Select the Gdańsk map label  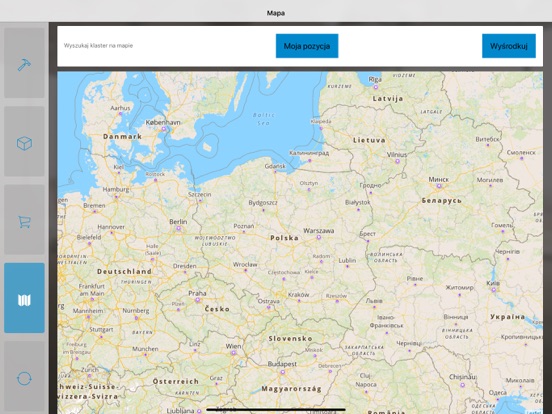coord(275,166)
